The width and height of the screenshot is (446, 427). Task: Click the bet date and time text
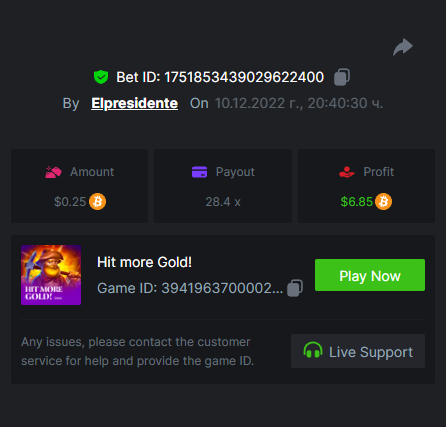(299, 103)
